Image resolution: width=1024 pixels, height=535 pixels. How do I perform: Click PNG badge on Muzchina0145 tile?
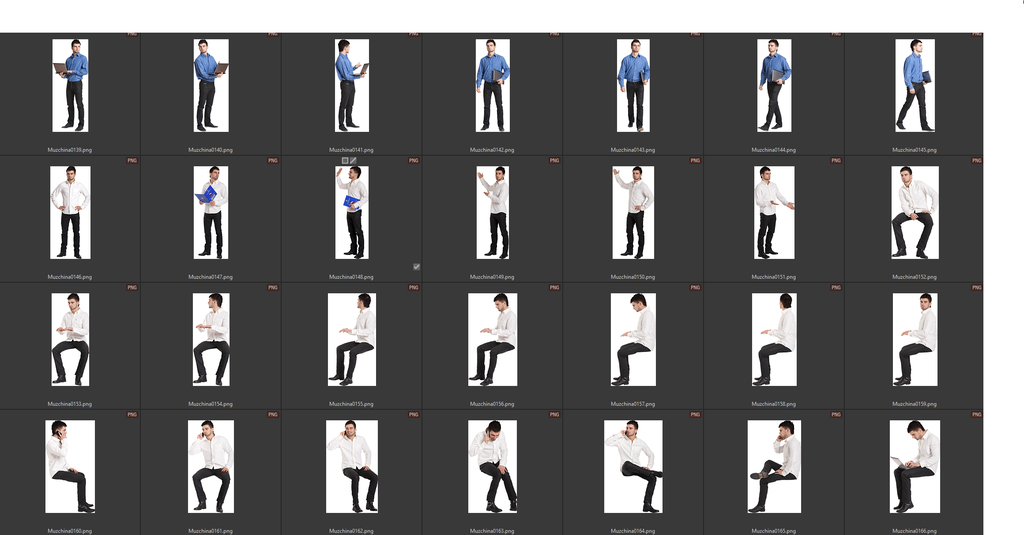point(977,35)
